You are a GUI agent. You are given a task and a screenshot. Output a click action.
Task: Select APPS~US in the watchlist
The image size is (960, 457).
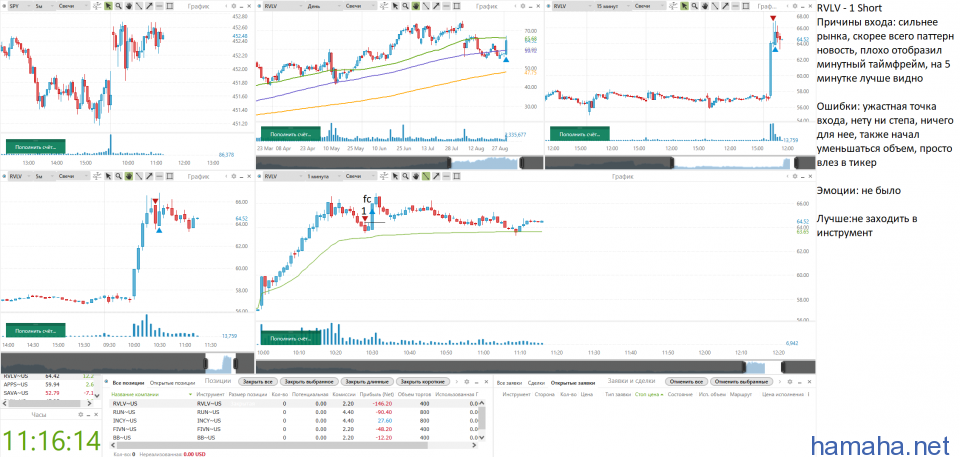click(48, 384)
